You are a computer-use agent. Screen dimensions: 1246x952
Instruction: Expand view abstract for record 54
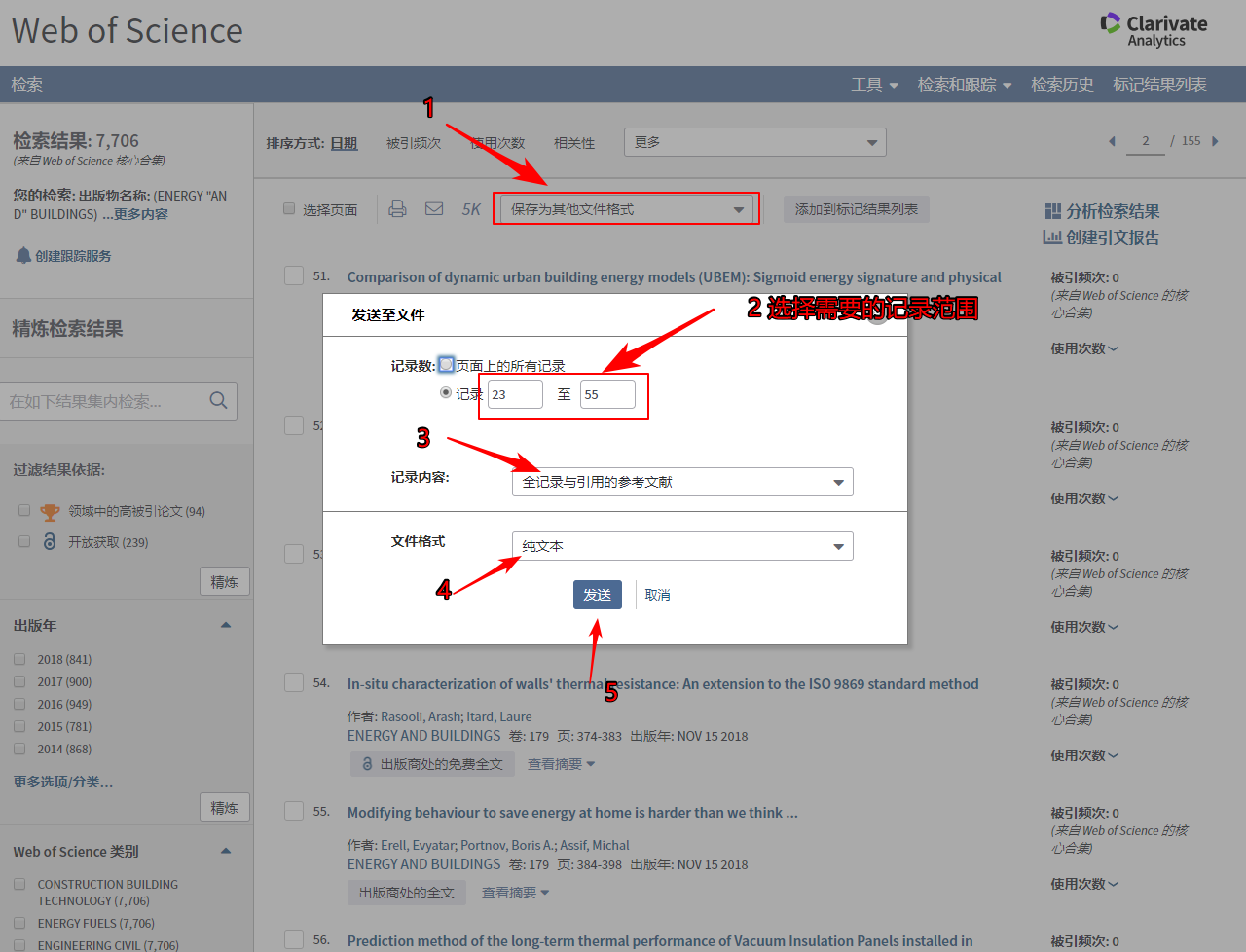[x=561, y=764]
